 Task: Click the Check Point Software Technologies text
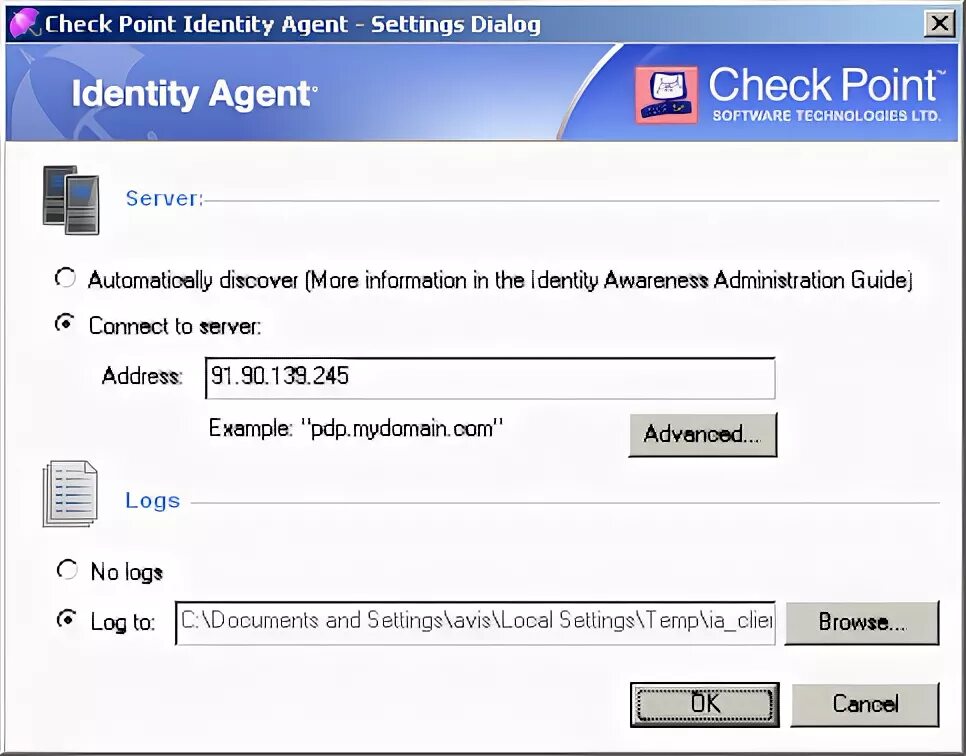click(826, 95)
